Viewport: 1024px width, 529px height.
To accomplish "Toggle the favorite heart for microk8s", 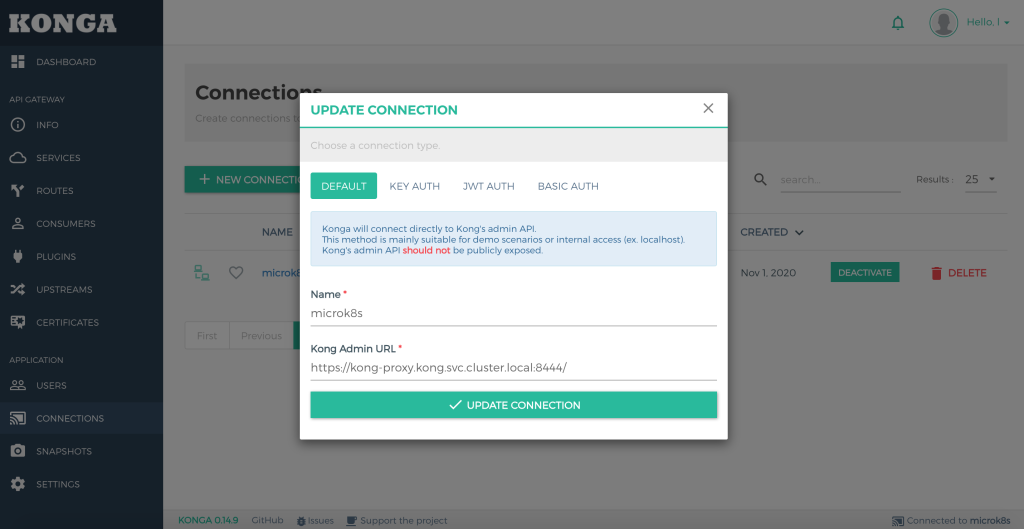I will click(236, 273).
